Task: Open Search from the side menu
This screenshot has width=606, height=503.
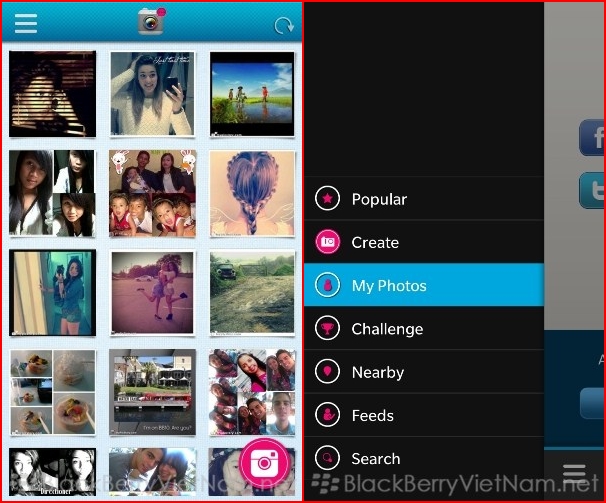Action: (375, 458)
